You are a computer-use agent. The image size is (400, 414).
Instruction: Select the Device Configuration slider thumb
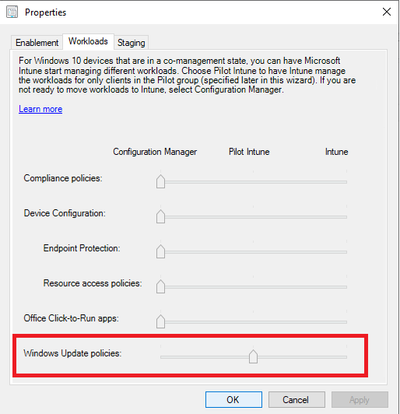(161, 216)
